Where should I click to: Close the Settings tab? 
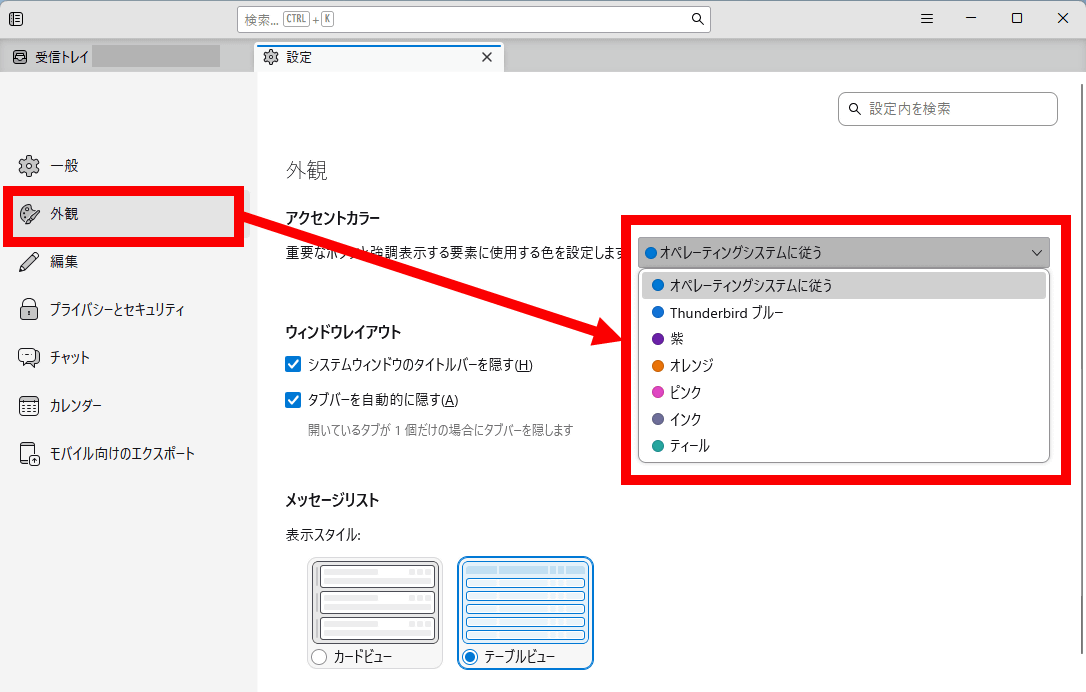coord(487,58)
